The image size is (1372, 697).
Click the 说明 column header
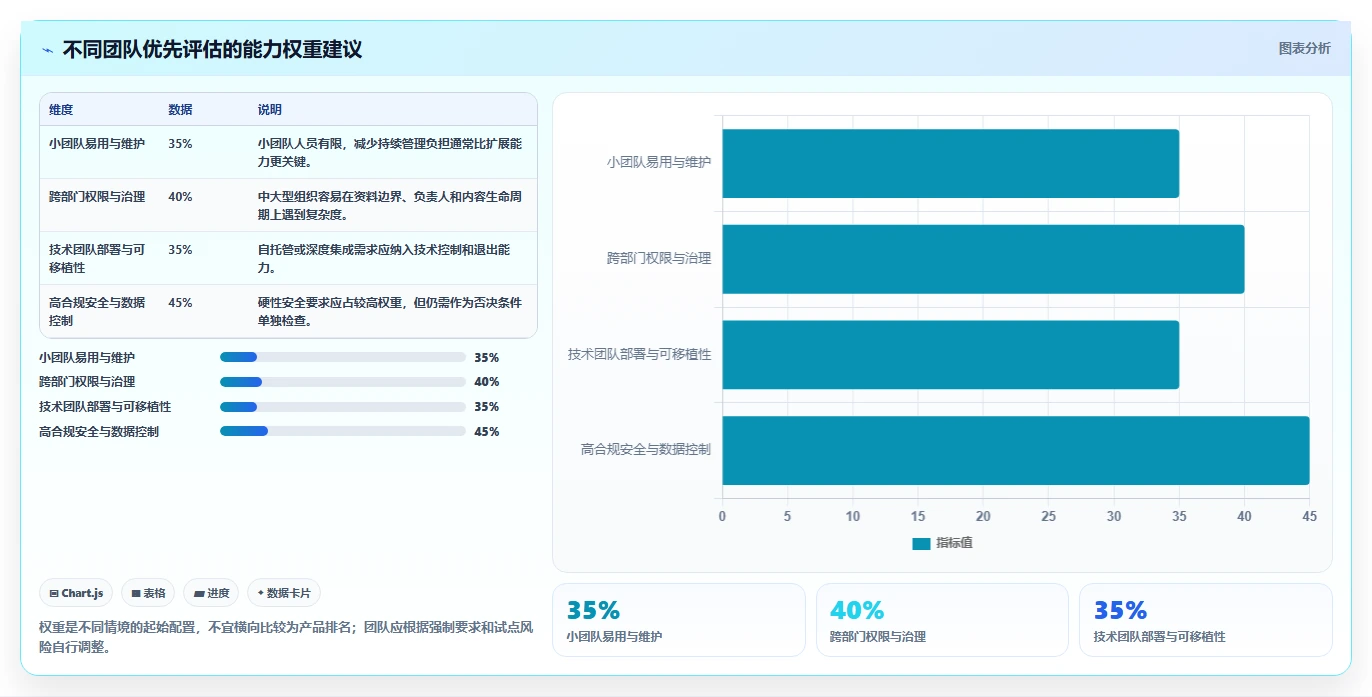pyautogui.click(x=270, y=110)
